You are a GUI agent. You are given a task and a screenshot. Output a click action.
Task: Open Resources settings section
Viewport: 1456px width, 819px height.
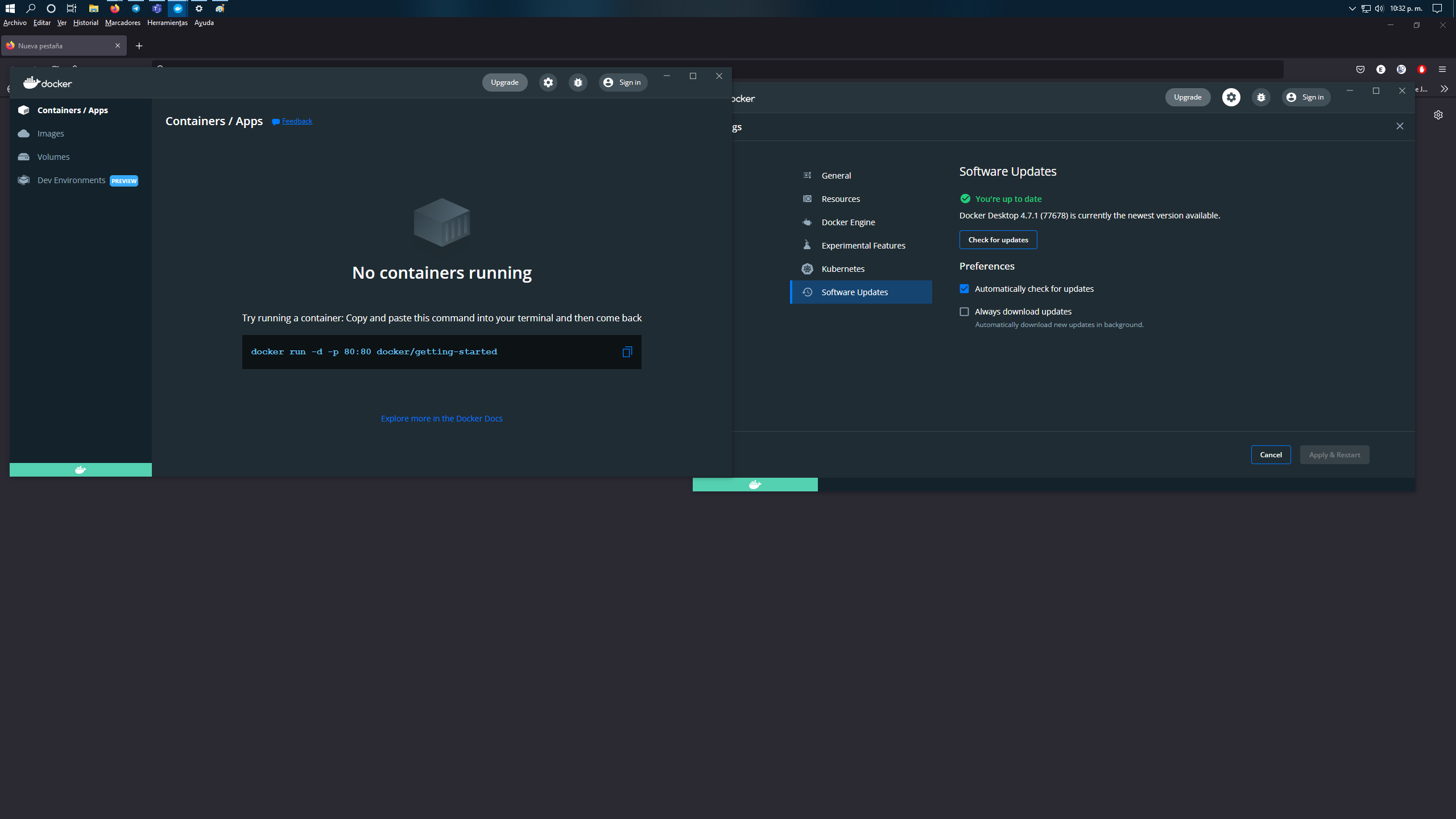click(x=861, y=199)
